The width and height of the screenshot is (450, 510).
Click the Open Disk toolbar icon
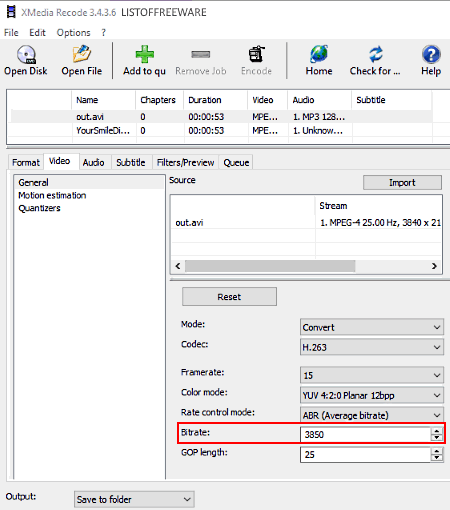[x=26, y=54]
